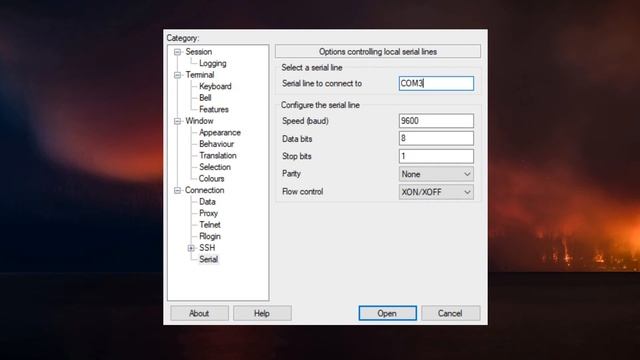Image resolution: width=640 pixels, height=360 pixels.
Task: Select the Window category
Action: (x=199, y=121)
